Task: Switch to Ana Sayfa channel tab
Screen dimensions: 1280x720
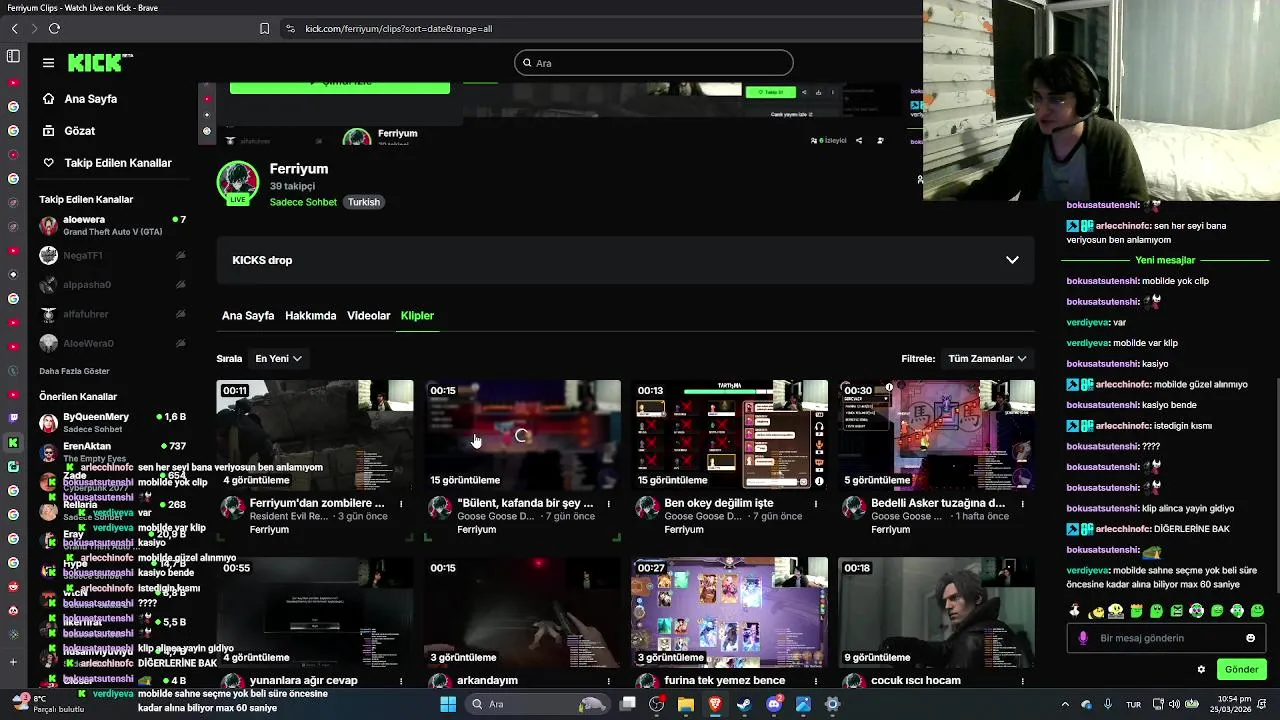Action: (x=248, y=316)
